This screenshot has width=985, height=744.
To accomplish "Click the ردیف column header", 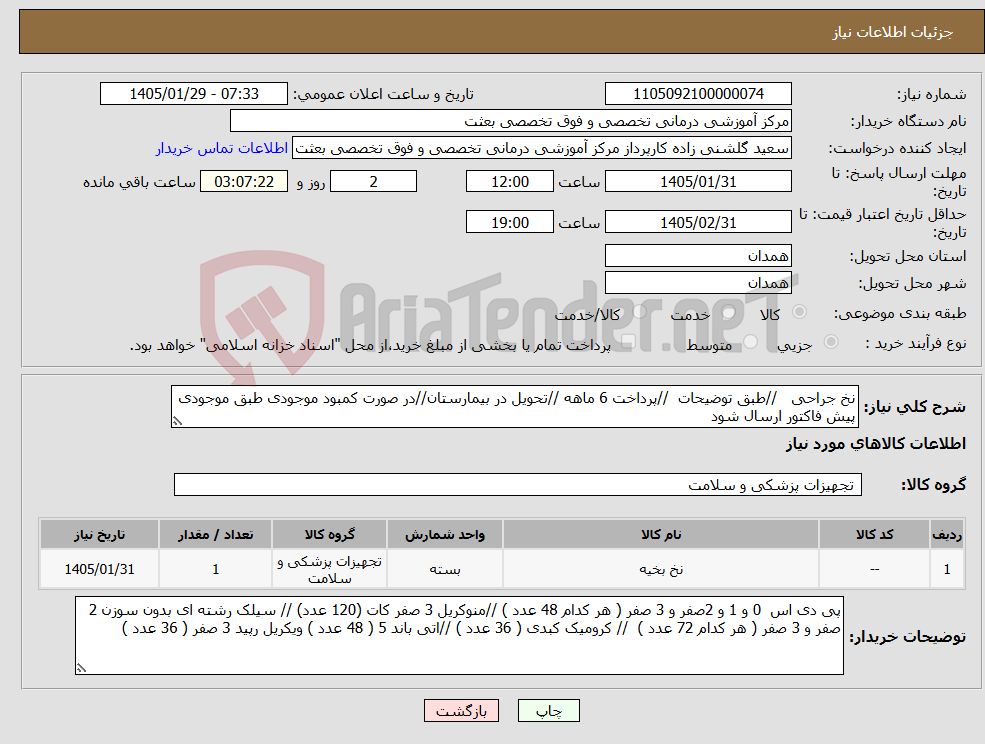I will (947, 534).
